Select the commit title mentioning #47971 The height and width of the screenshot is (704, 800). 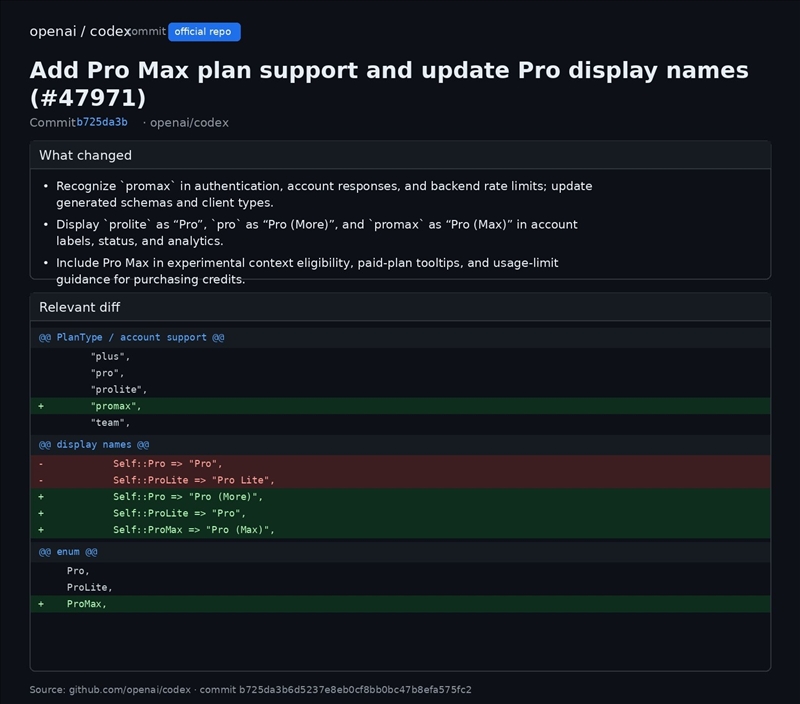[x=389, y=84]
